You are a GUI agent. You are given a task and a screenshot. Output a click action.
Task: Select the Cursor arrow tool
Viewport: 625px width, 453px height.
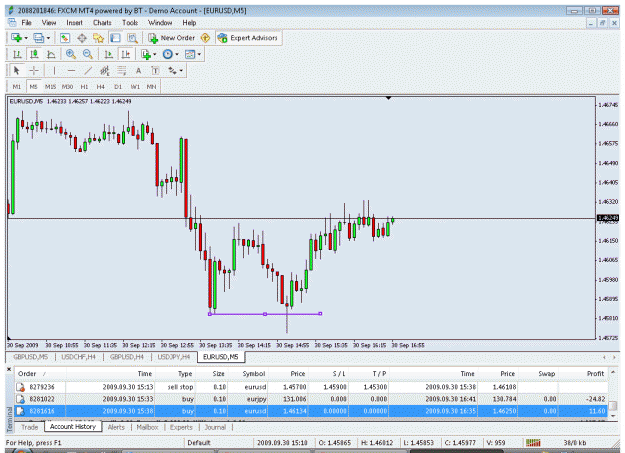pyautogui.click(x=16, y=71)
